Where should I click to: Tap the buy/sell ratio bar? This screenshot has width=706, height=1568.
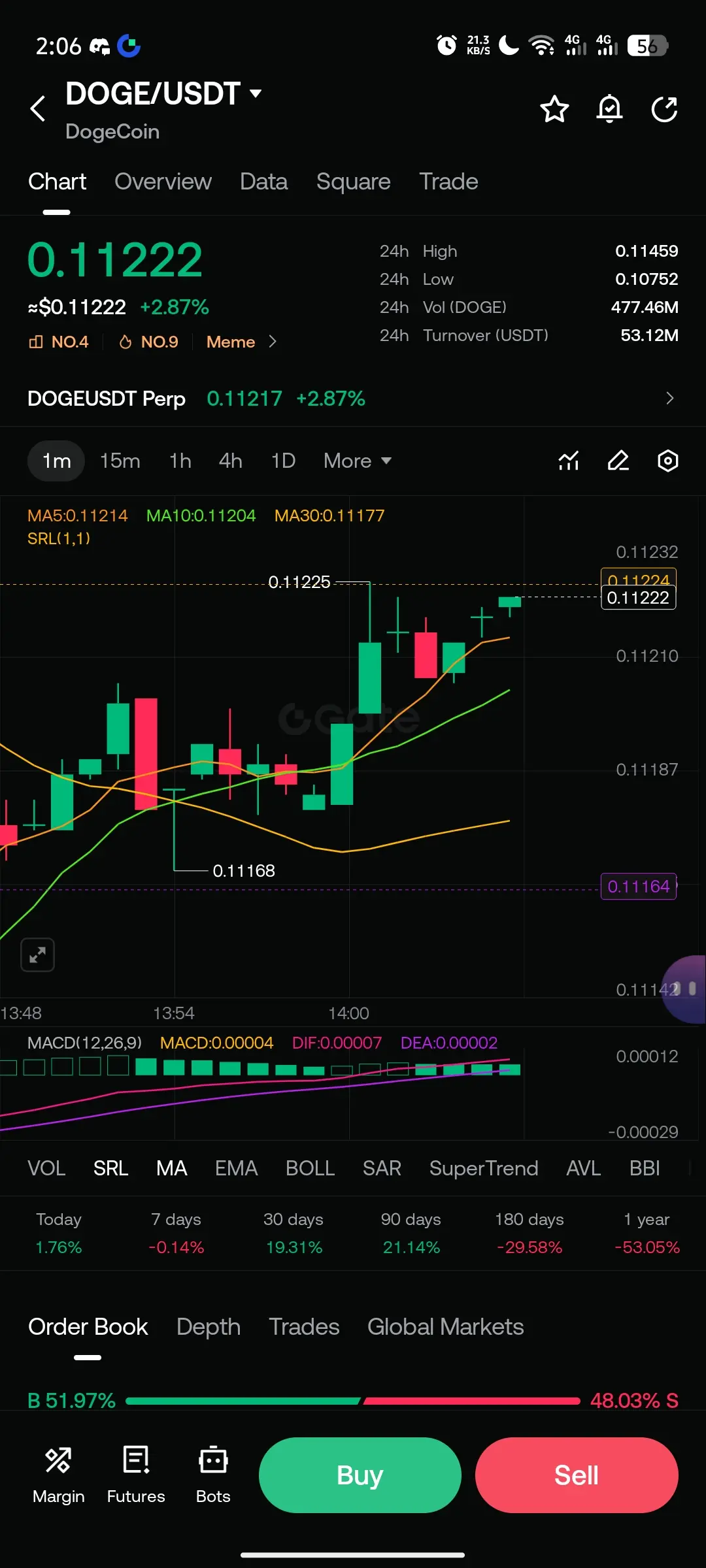[x=353, y=1401]
